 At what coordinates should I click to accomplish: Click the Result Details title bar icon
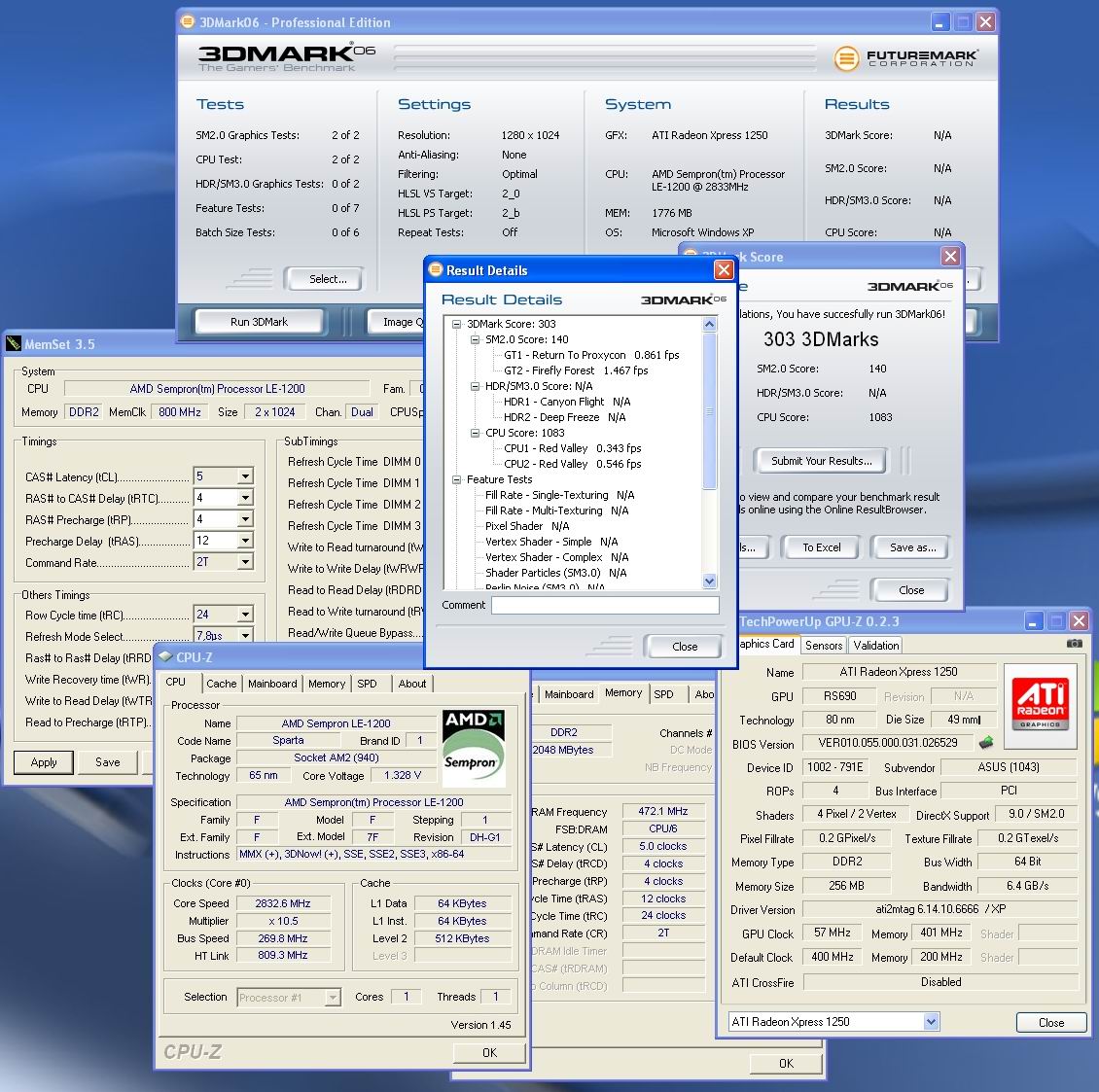pos(436,270)
